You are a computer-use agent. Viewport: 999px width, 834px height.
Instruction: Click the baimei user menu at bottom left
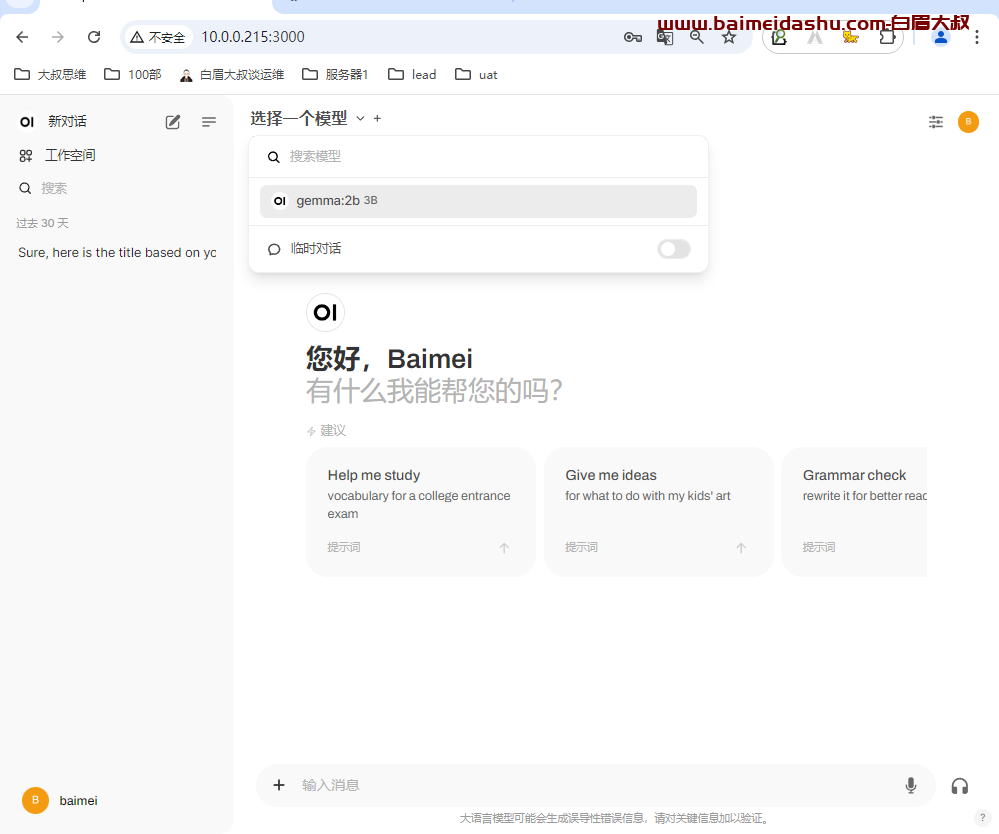pos(61,800)
